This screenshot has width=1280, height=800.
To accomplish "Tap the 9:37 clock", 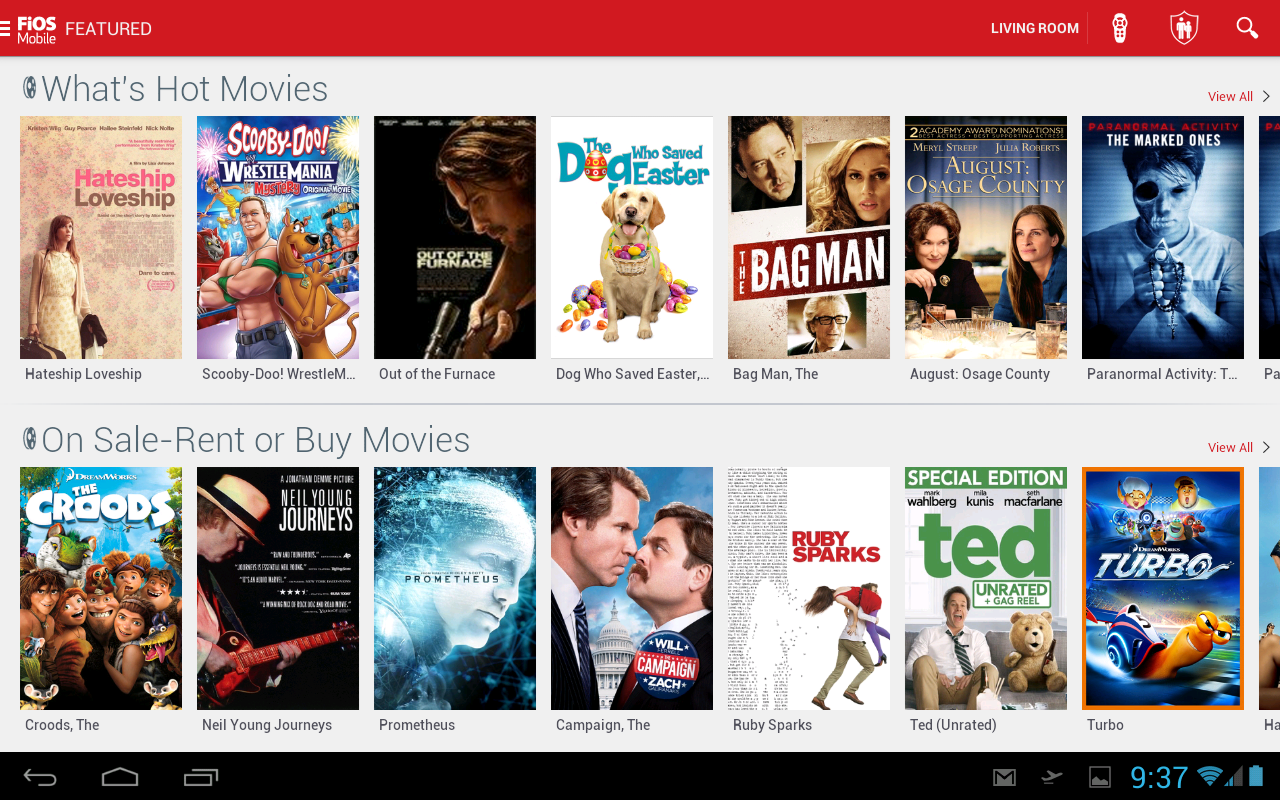I will 1159,777.
